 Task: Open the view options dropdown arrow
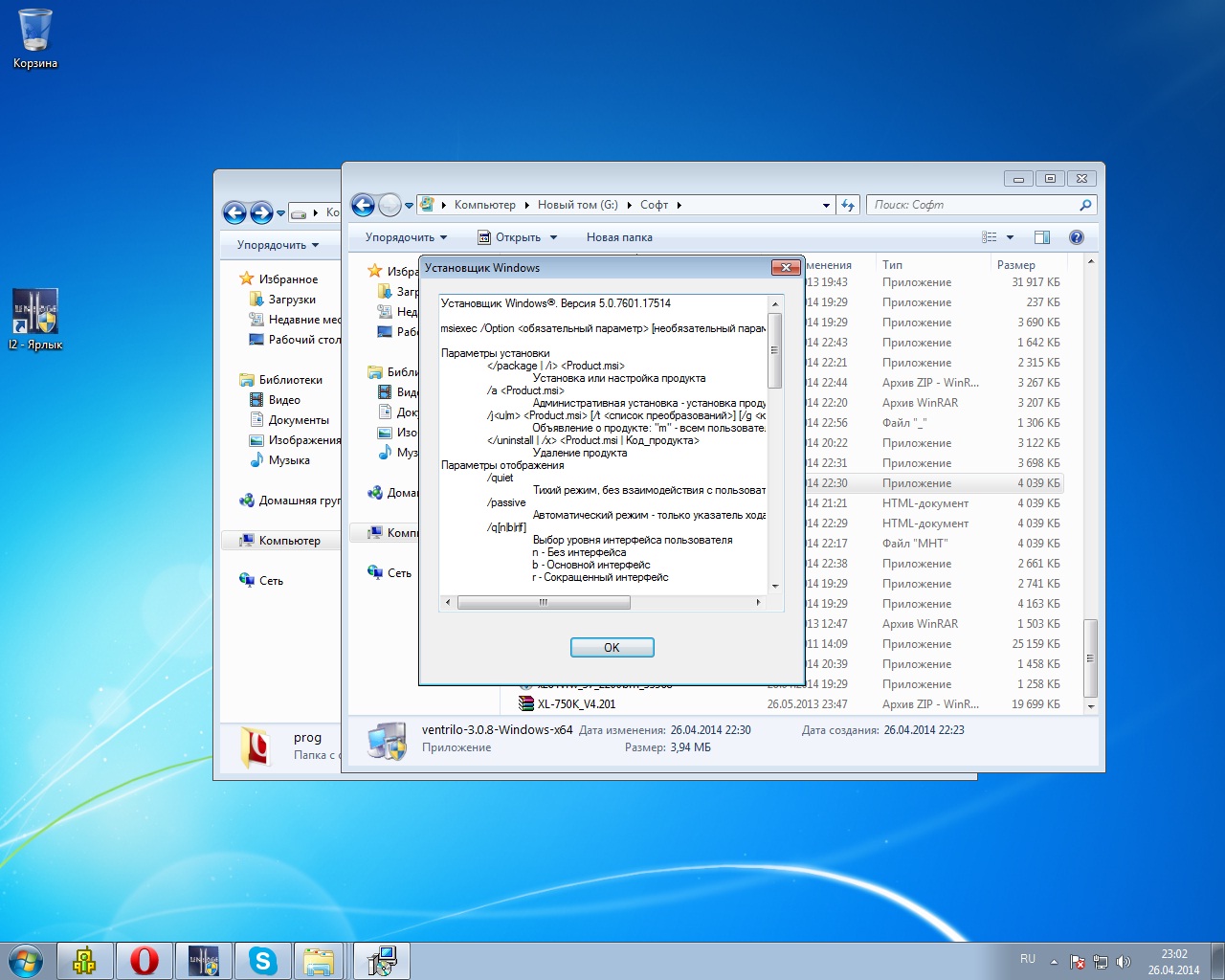[x=1010, y=237]
